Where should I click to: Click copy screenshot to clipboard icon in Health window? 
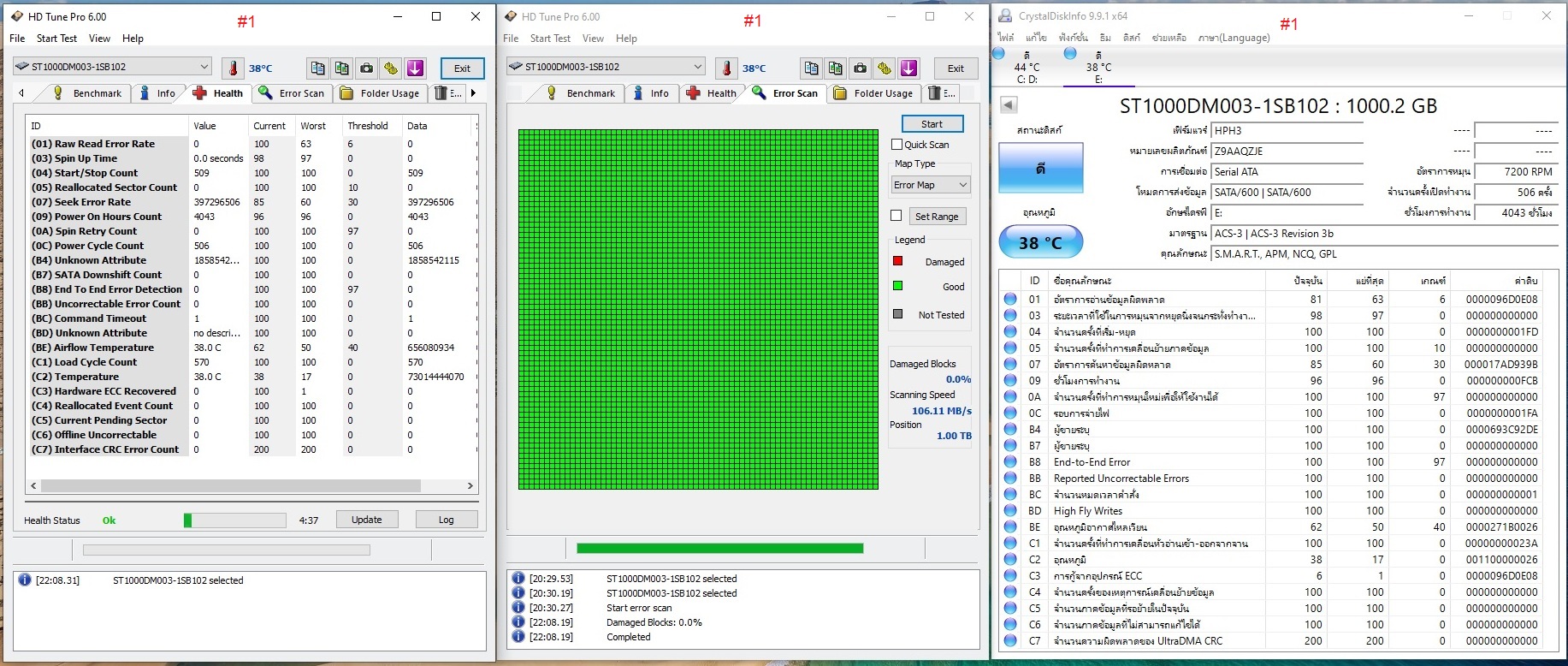(342, 68)
